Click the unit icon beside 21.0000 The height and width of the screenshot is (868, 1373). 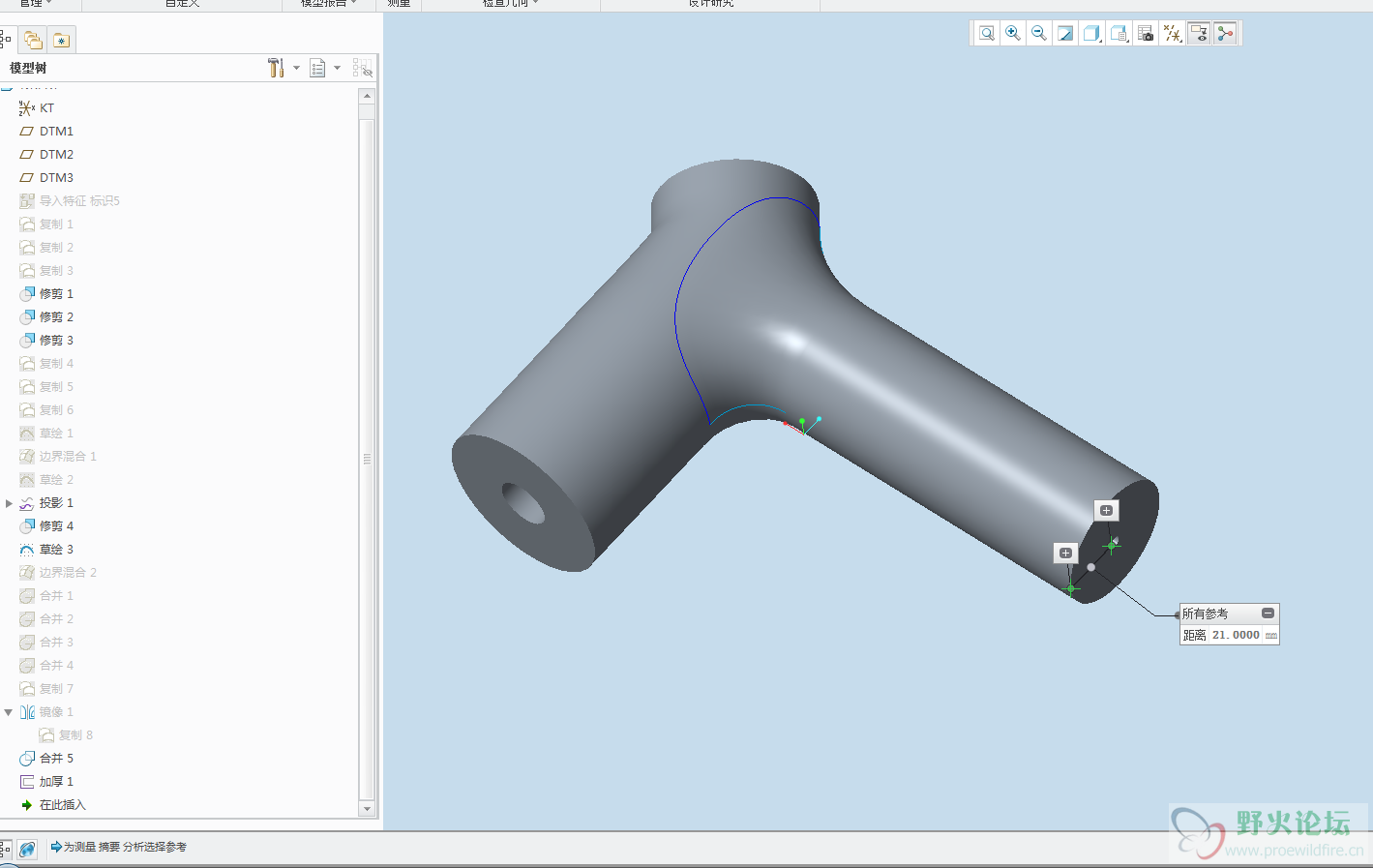click(1270, 636)
